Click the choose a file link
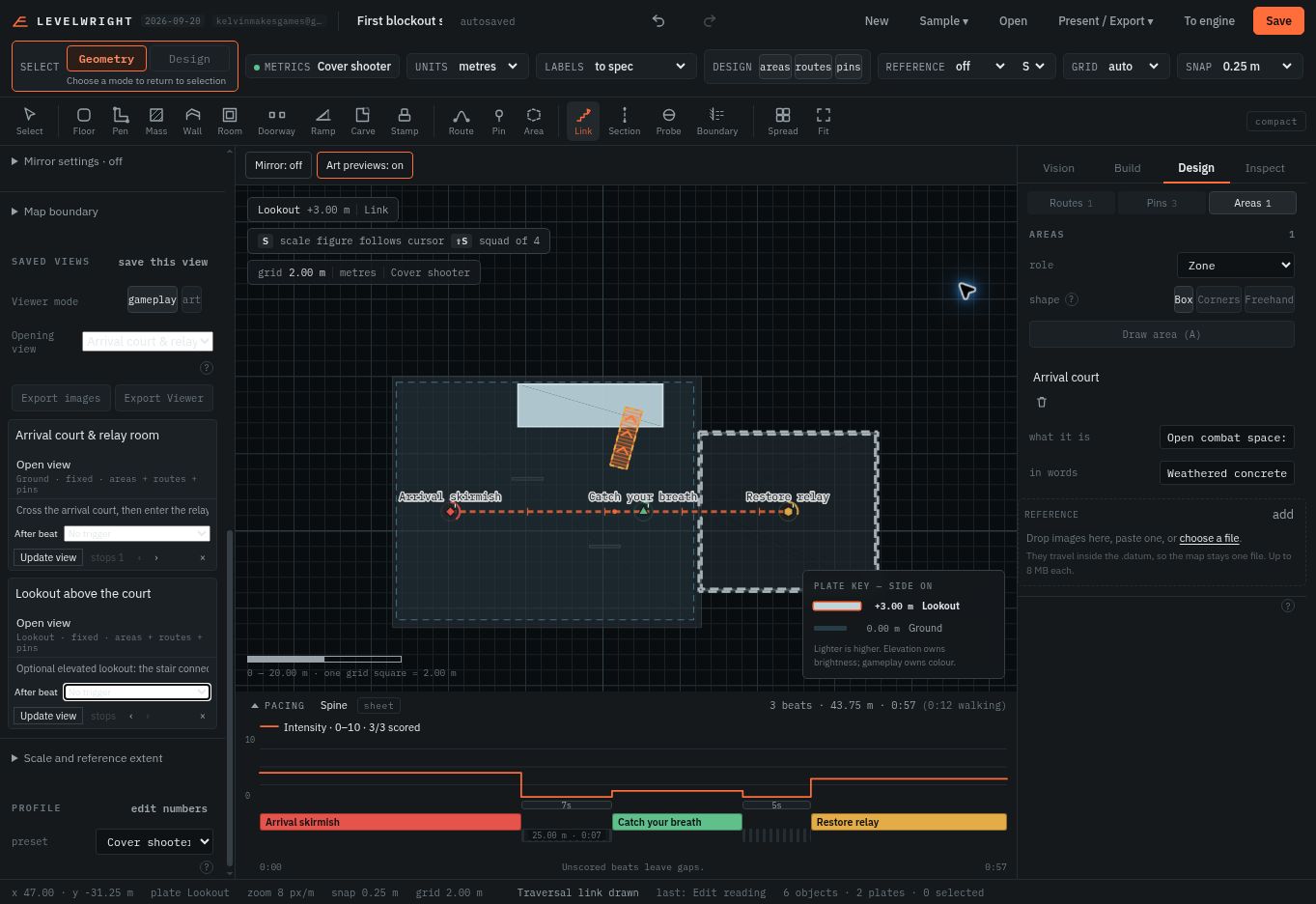This screenshot has width=1316, height=904. coord(1209,538)
